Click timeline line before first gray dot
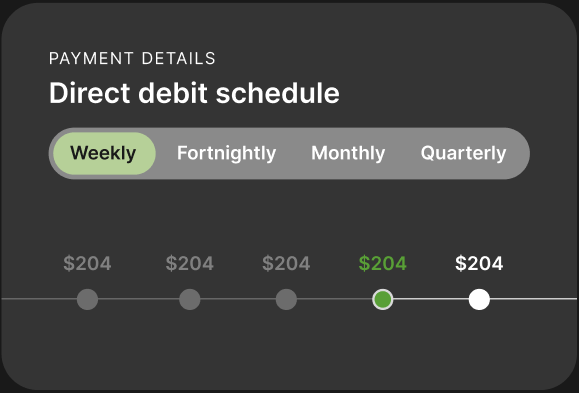 (x=39, y=299)
